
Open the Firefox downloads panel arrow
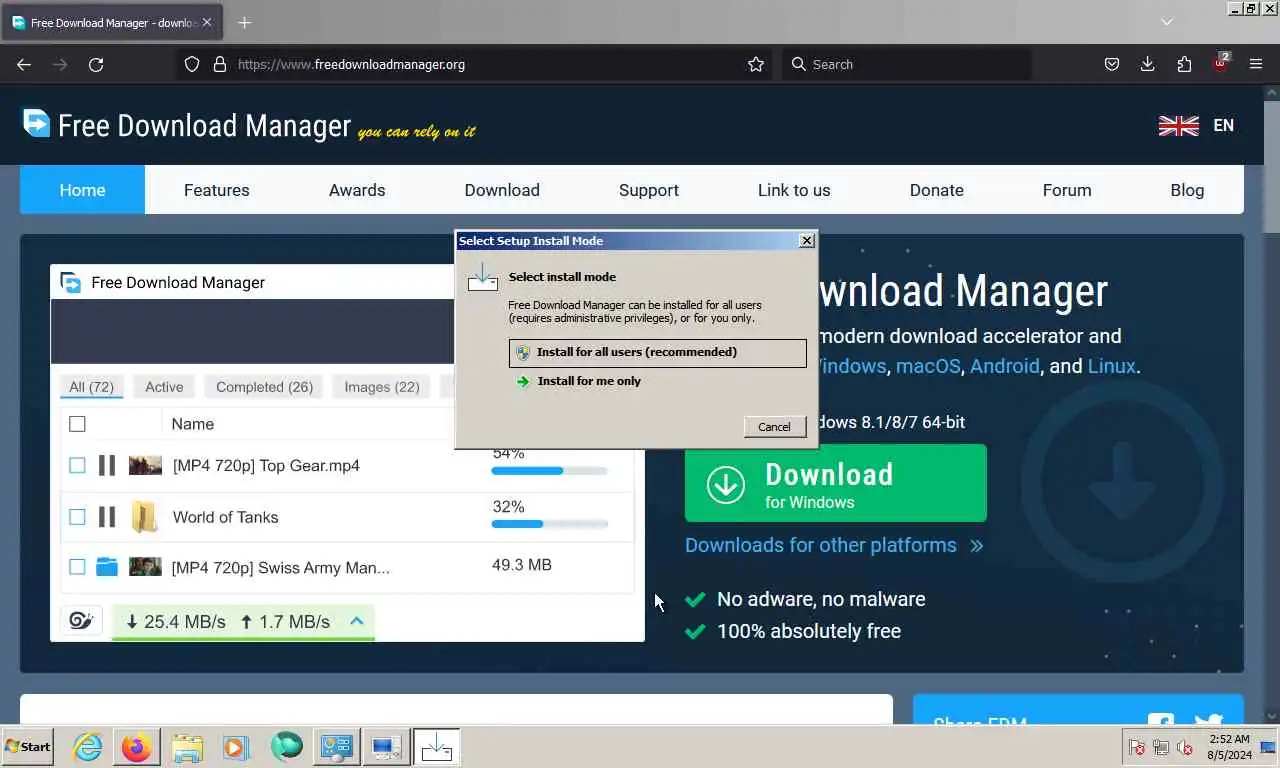click(x=1147, y=64)
